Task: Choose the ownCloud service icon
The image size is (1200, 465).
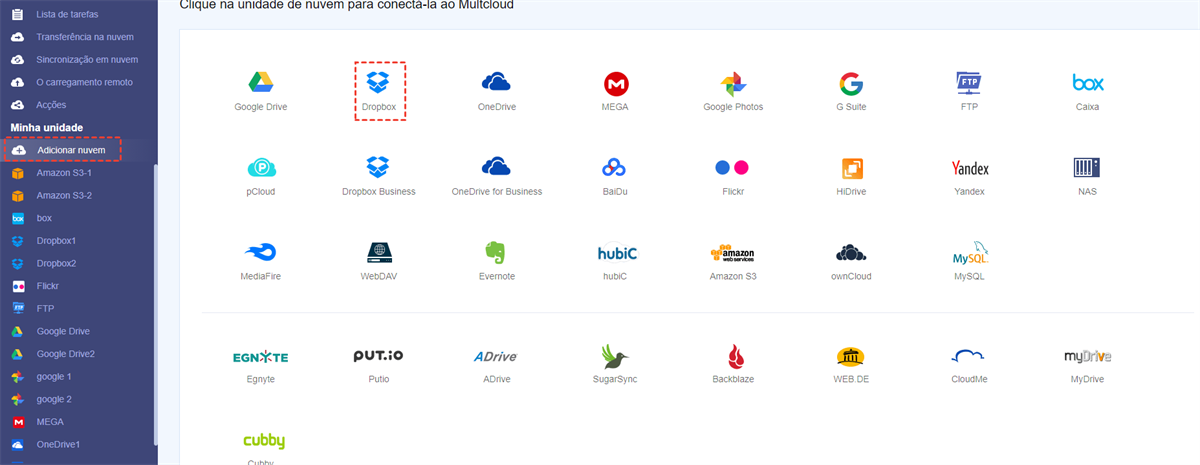Action: pos(851,252)
